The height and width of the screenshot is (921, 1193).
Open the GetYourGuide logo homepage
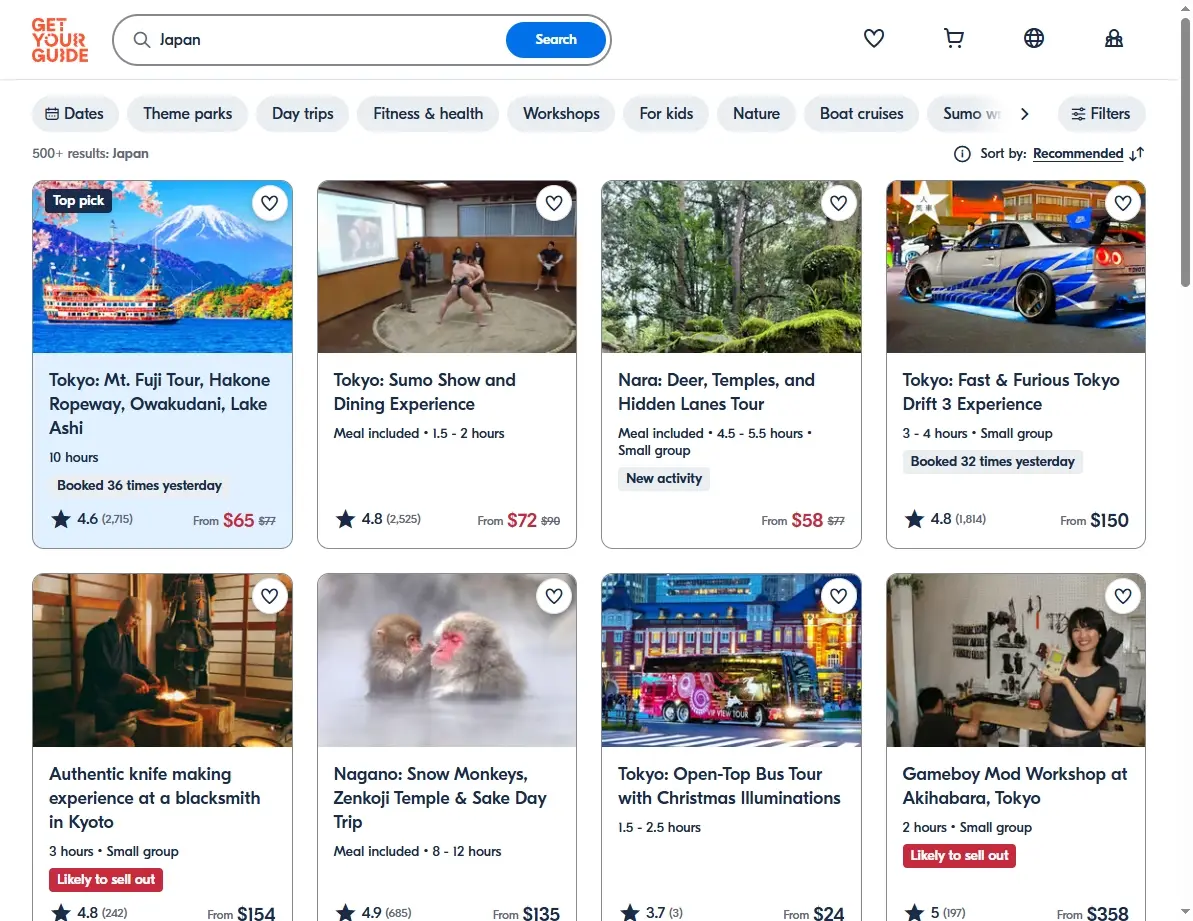click(x=60, y=40)
